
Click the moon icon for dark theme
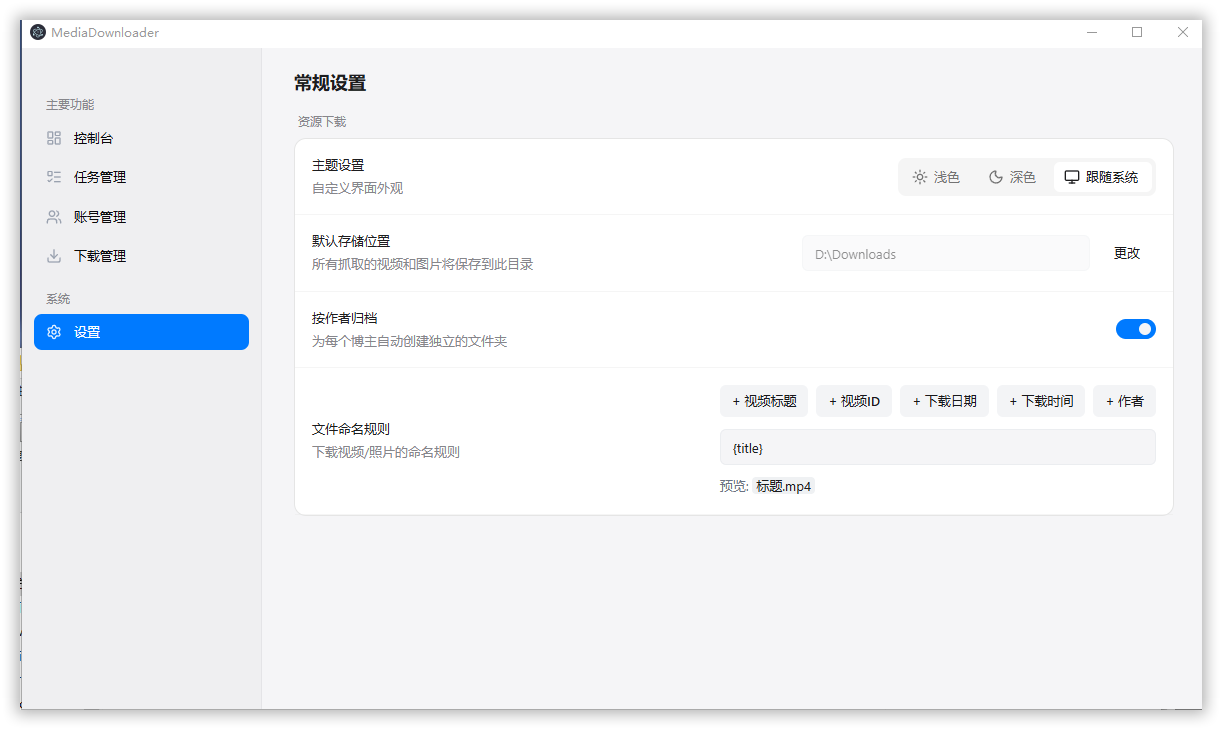pyautogui.click(x=996, y=177)
